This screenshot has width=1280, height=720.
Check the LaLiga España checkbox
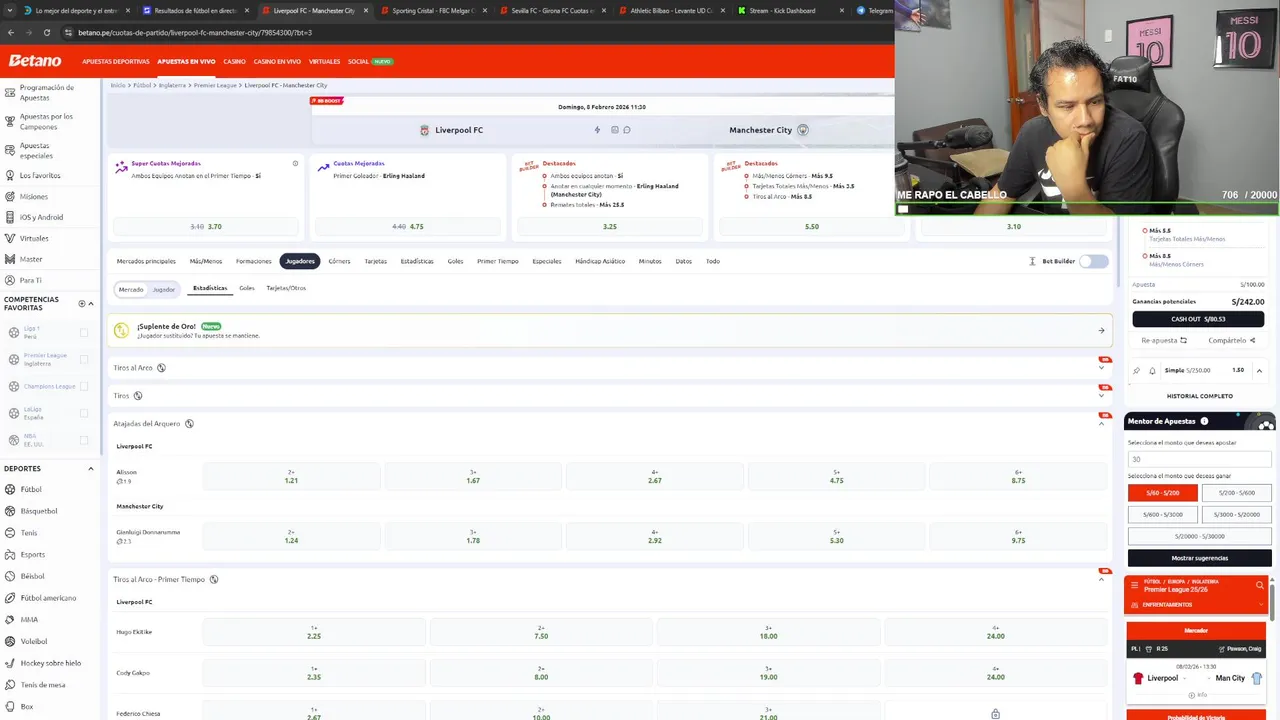pos(84,413)
